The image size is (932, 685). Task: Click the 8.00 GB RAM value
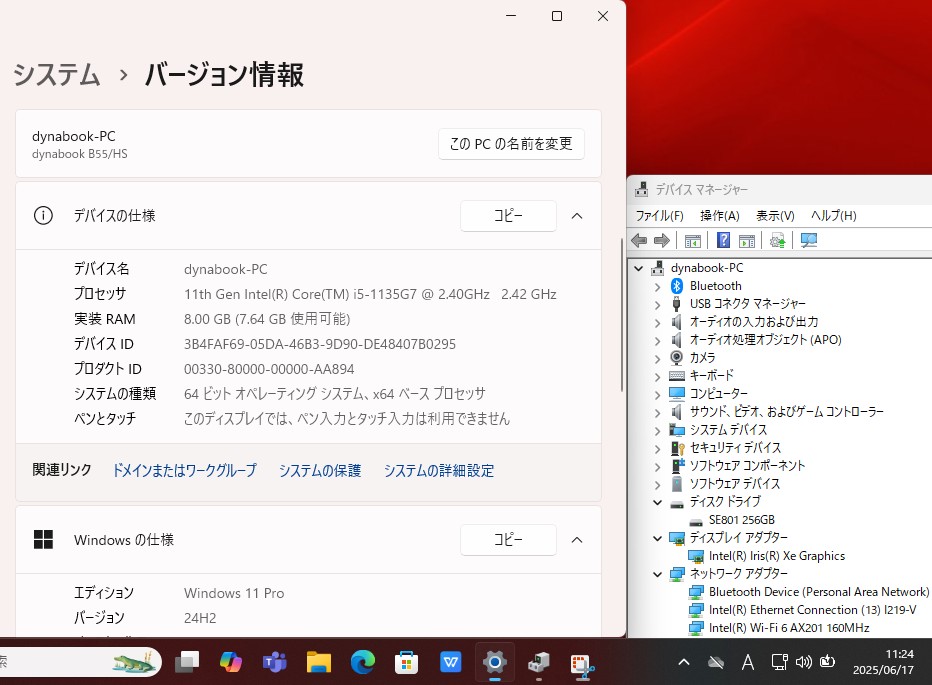click(x=267, y=319)
